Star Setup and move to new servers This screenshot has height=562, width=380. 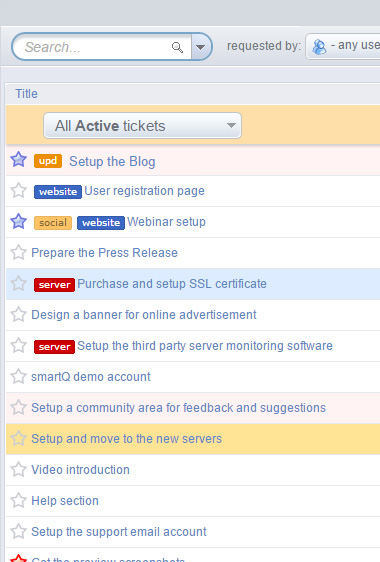click(x=18, y=438)
